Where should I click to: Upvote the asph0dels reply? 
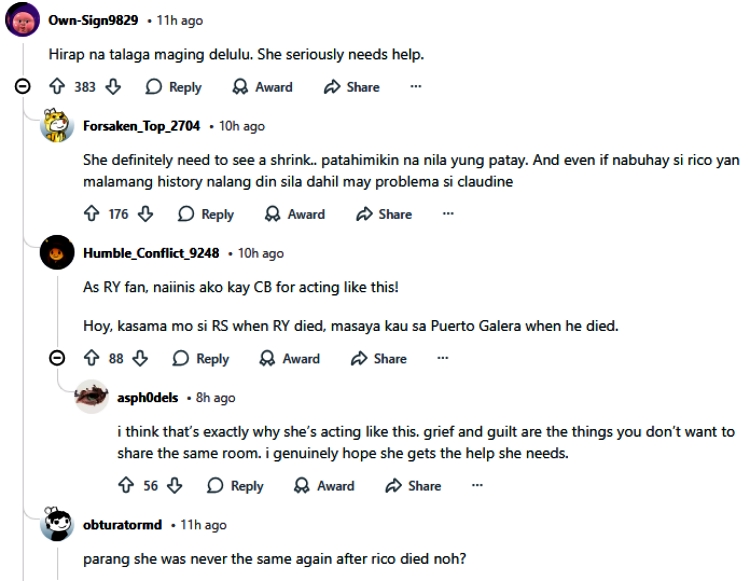[x=126, y=486]
